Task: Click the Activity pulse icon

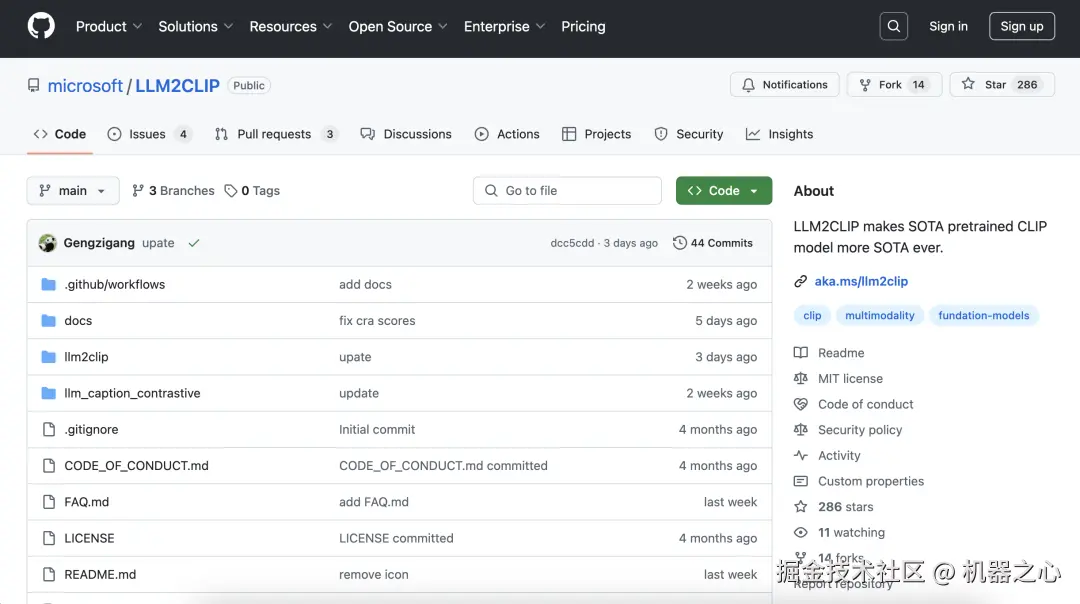Action: (x=800, y=455)
